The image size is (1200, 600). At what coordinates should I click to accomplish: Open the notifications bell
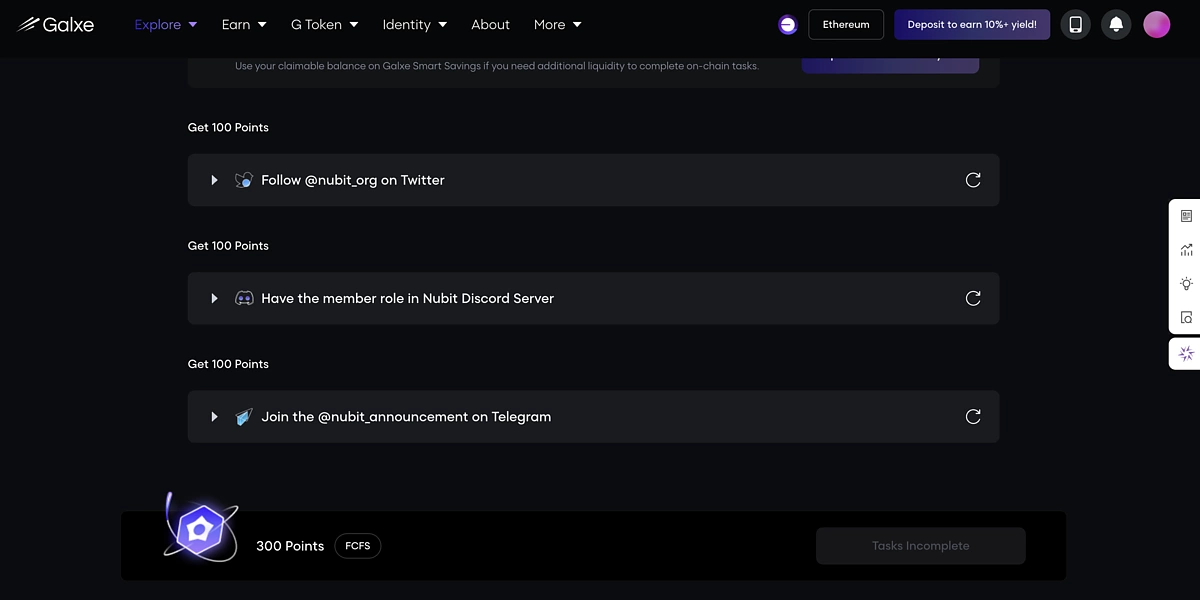[1116, 24]
